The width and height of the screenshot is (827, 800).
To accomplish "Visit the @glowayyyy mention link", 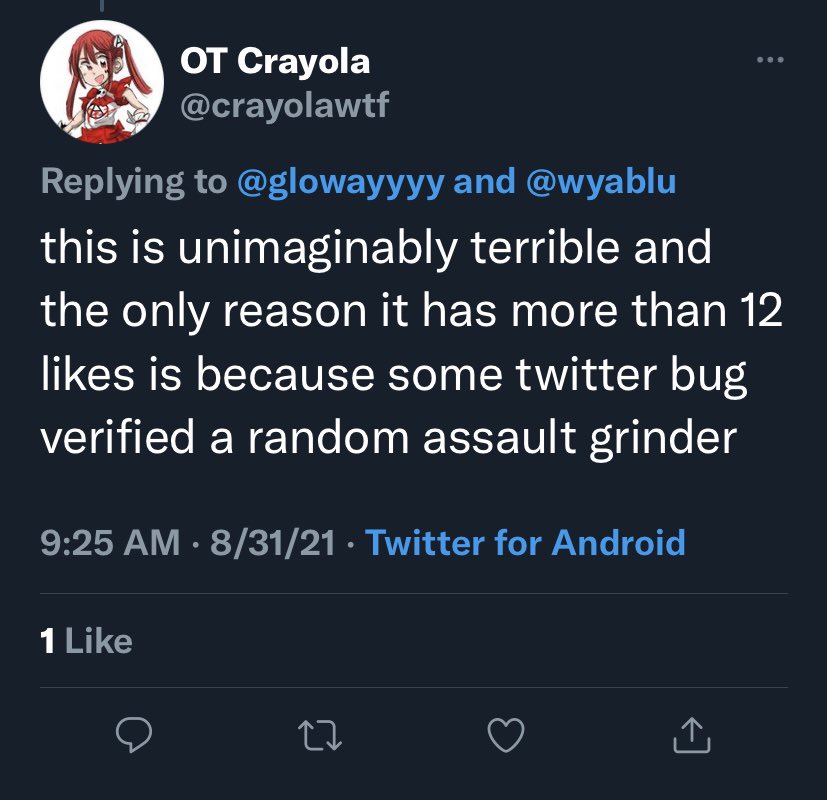I will coord(340,182).
